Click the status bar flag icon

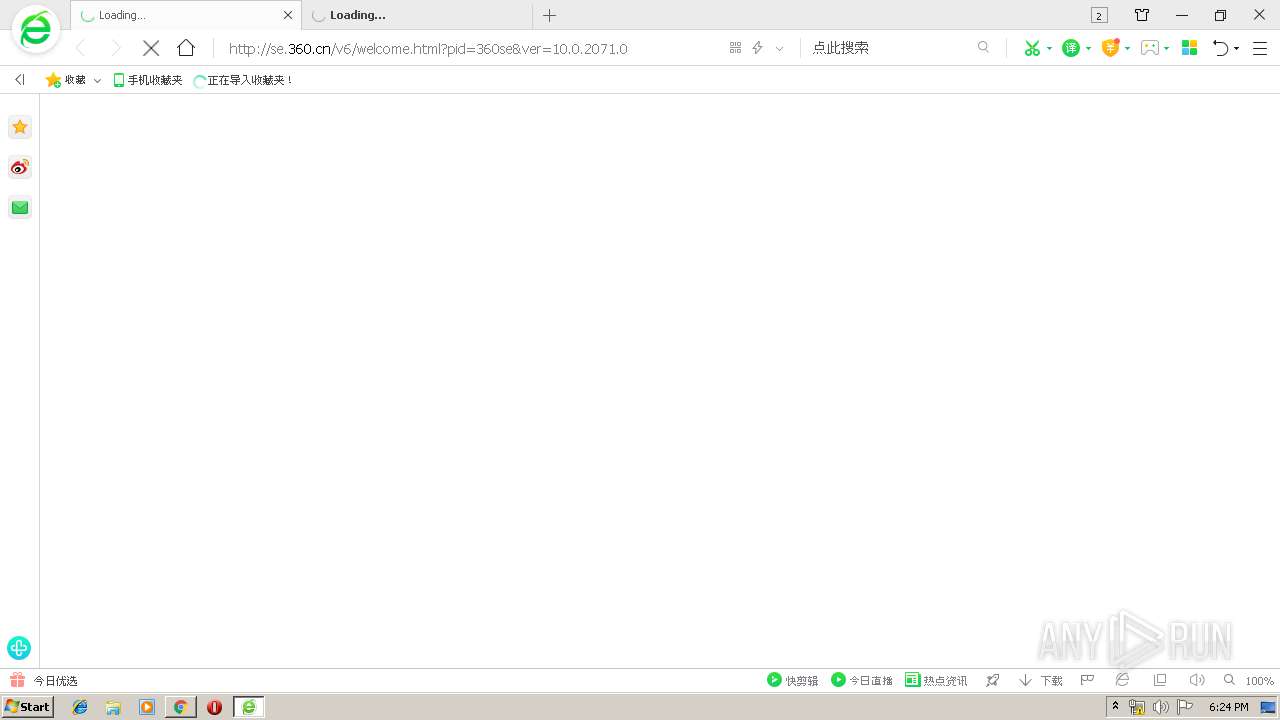(x=1087, y=680)
